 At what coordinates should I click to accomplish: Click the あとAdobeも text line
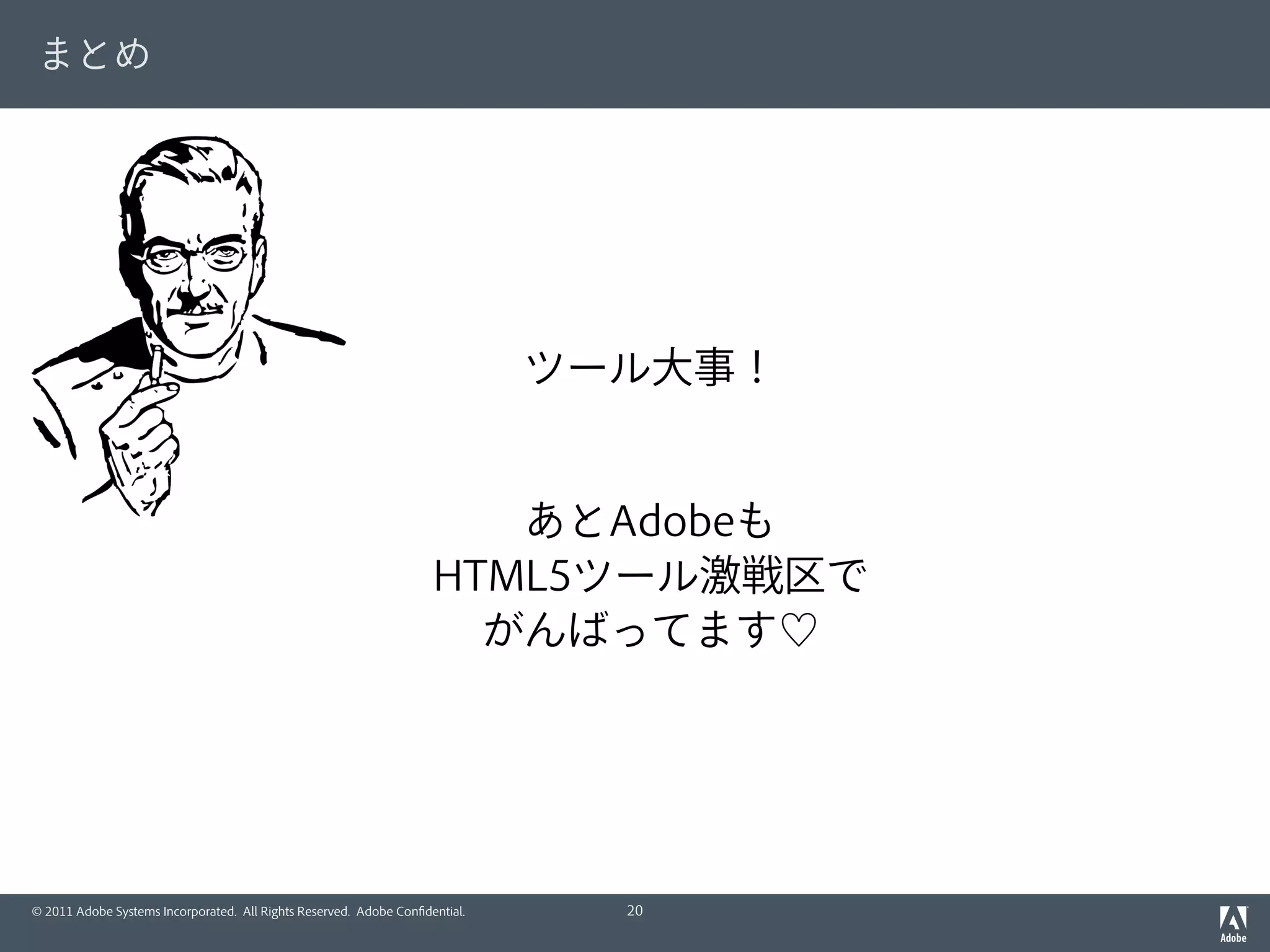coord(649,520)
